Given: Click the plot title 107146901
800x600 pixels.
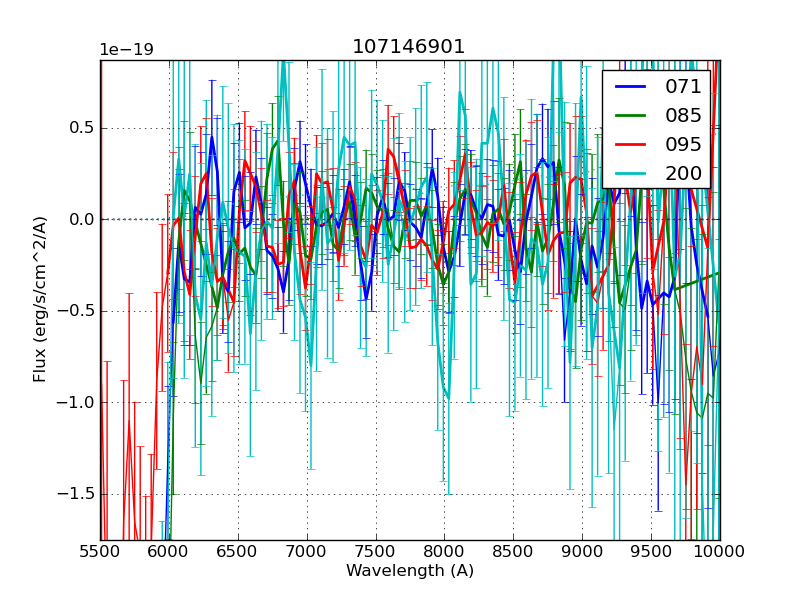Looking at the screenshot, I should pos(409,47).
